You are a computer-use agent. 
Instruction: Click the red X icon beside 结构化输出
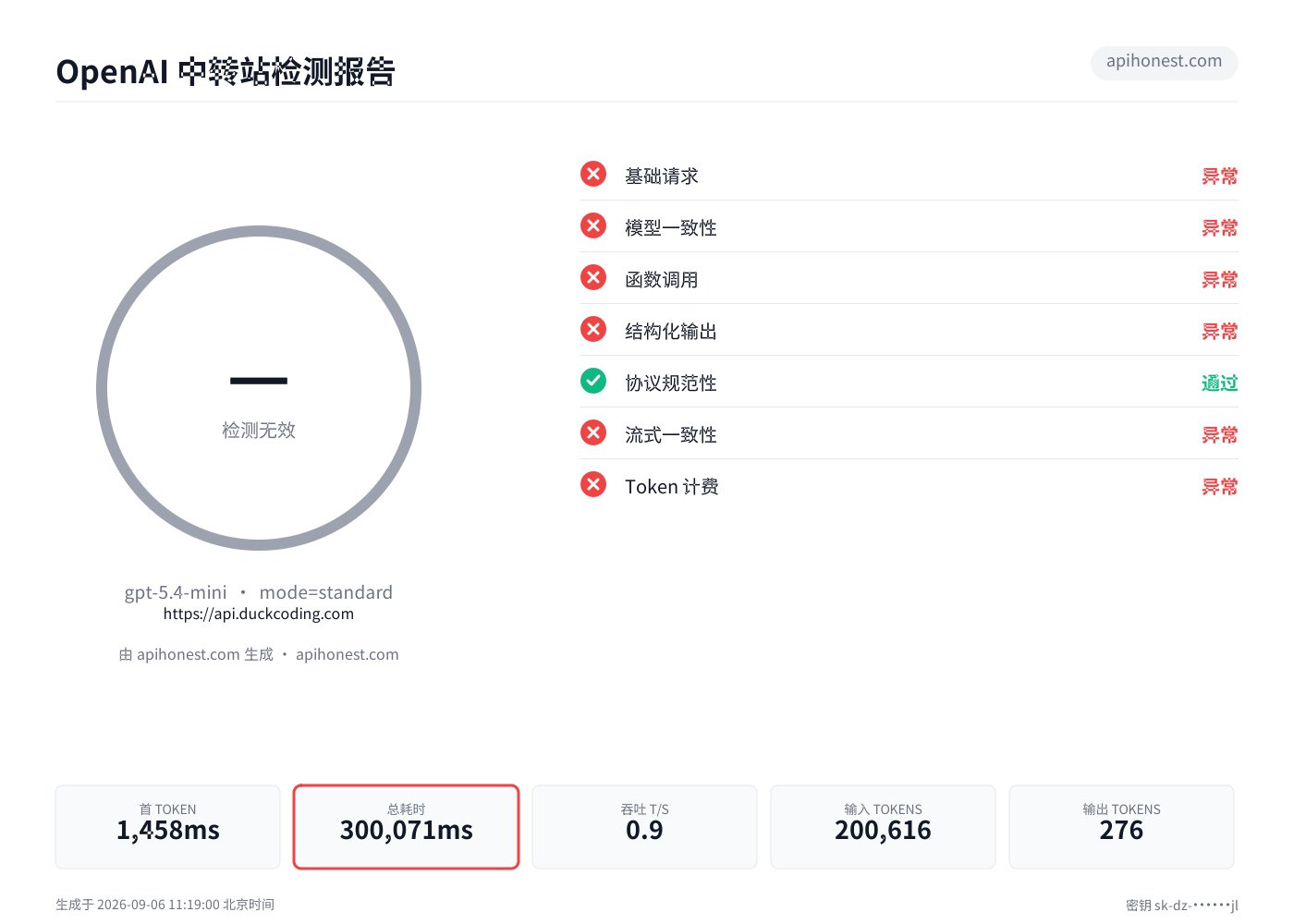click(593, 329)
